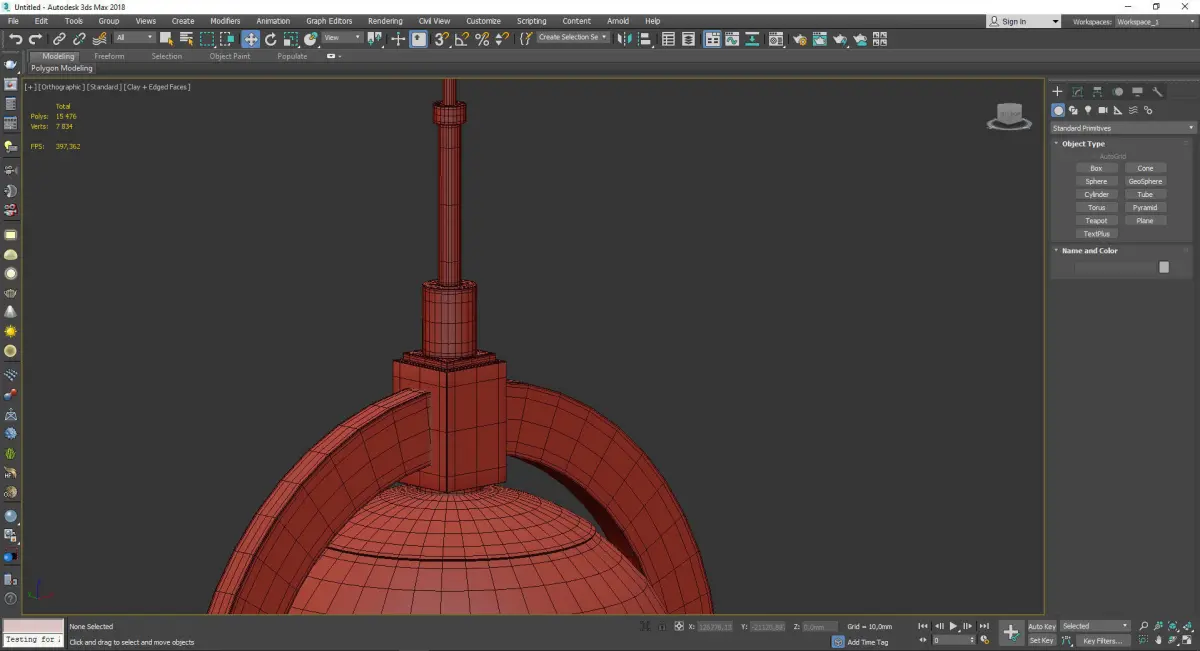Screen dimensions: 1200x651
Task: Select the Lights category icon
Action: [x=1087, y=110]
